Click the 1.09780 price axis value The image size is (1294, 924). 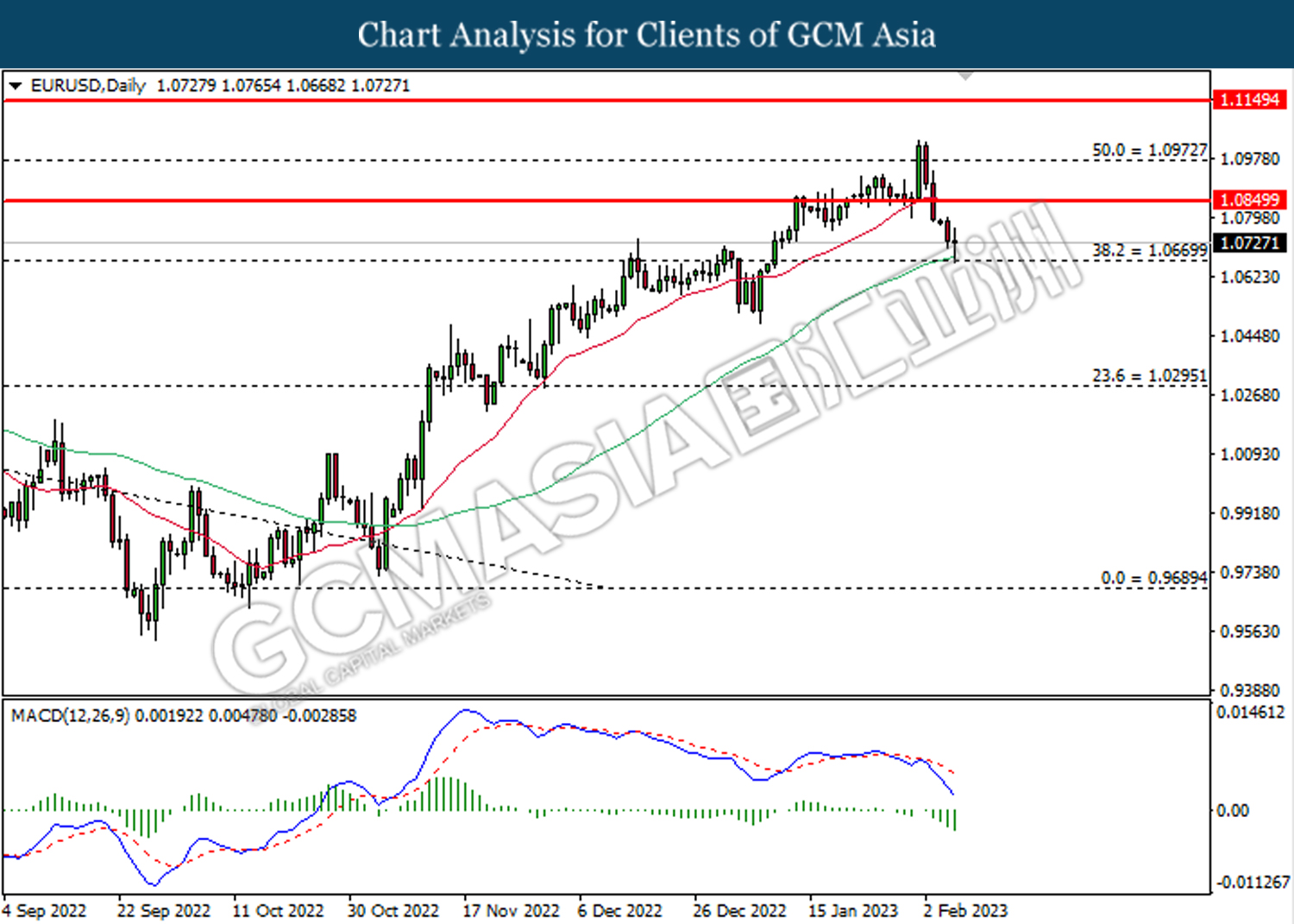click(1250, 159)
